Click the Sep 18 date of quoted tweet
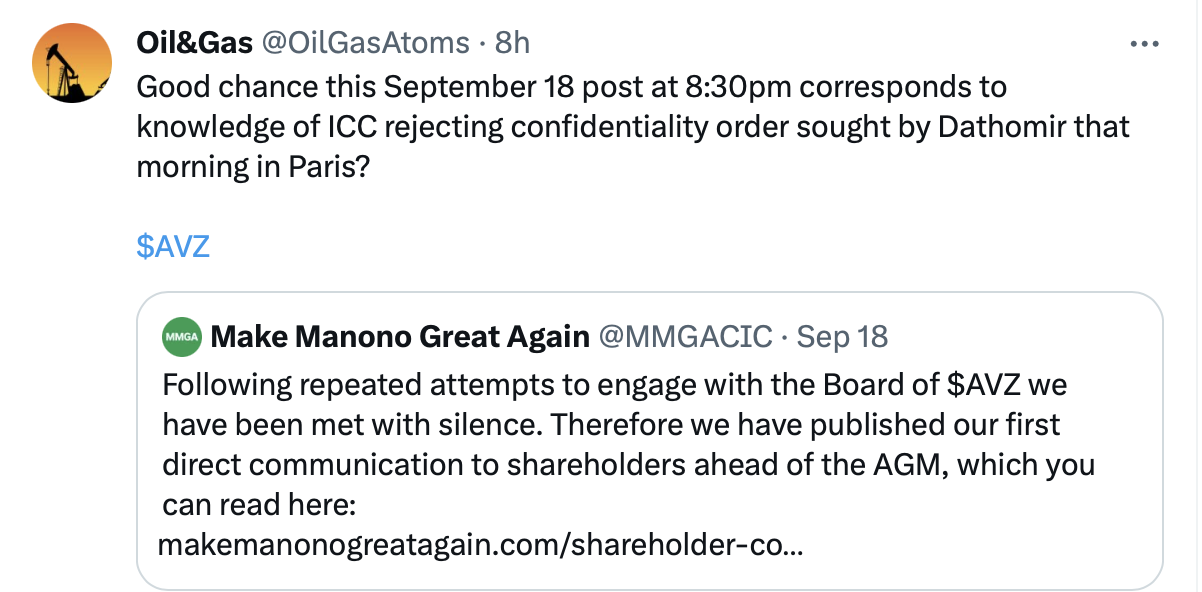Viewport: 1202px width, 592px height. coord(843,337)
